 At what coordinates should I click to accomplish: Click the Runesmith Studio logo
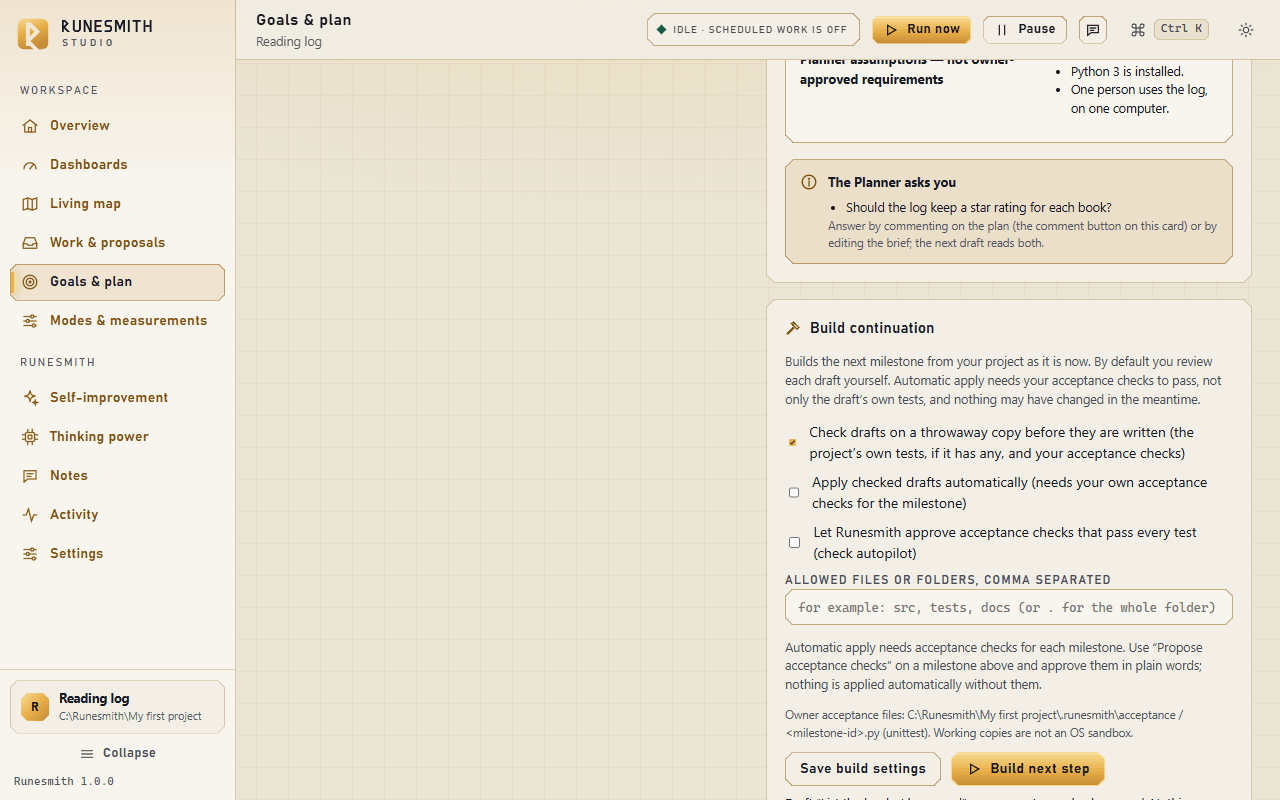(x=33, y=33)
